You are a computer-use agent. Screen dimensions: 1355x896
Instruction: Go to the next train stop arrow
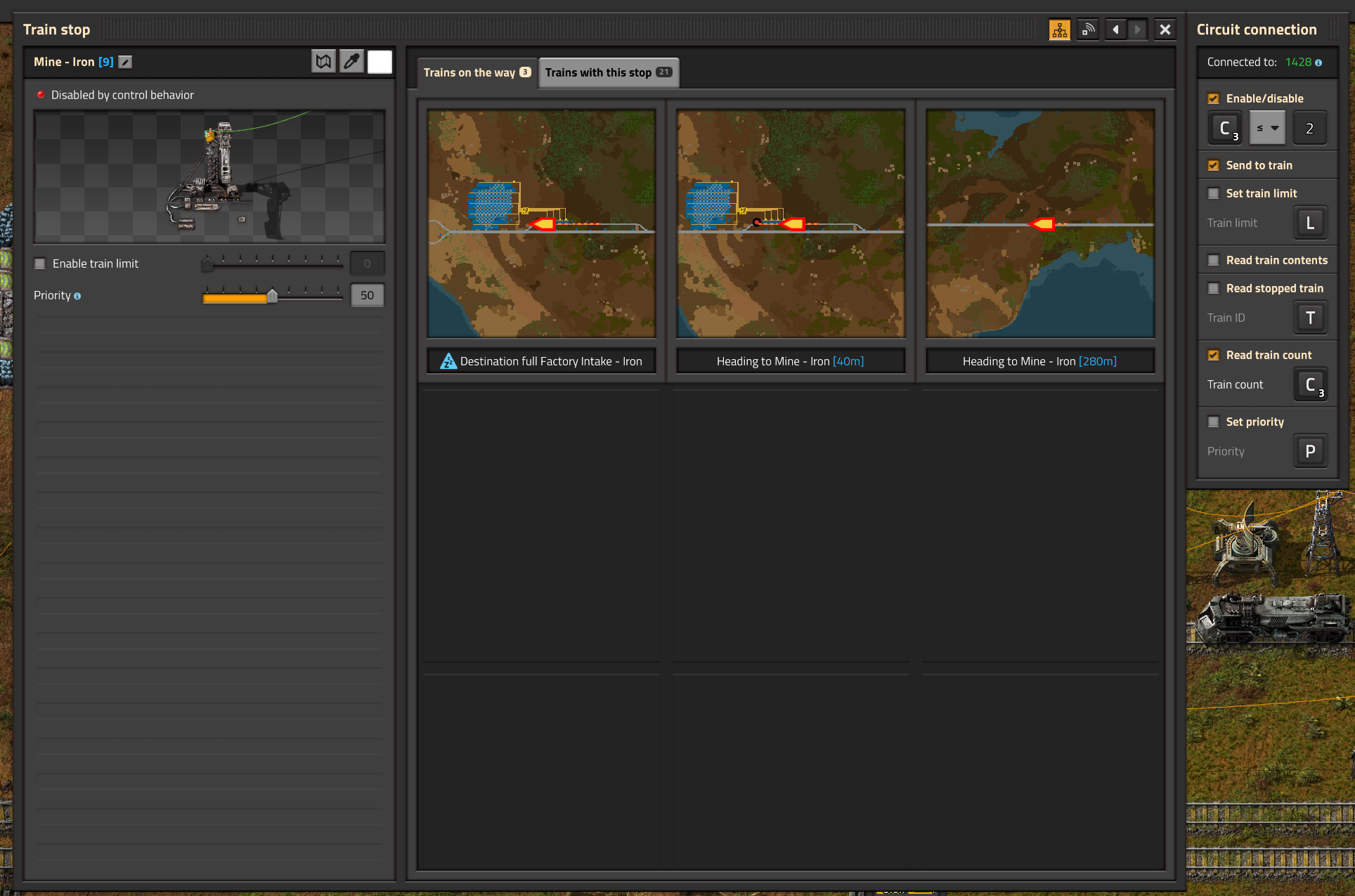click(1137, 30)
